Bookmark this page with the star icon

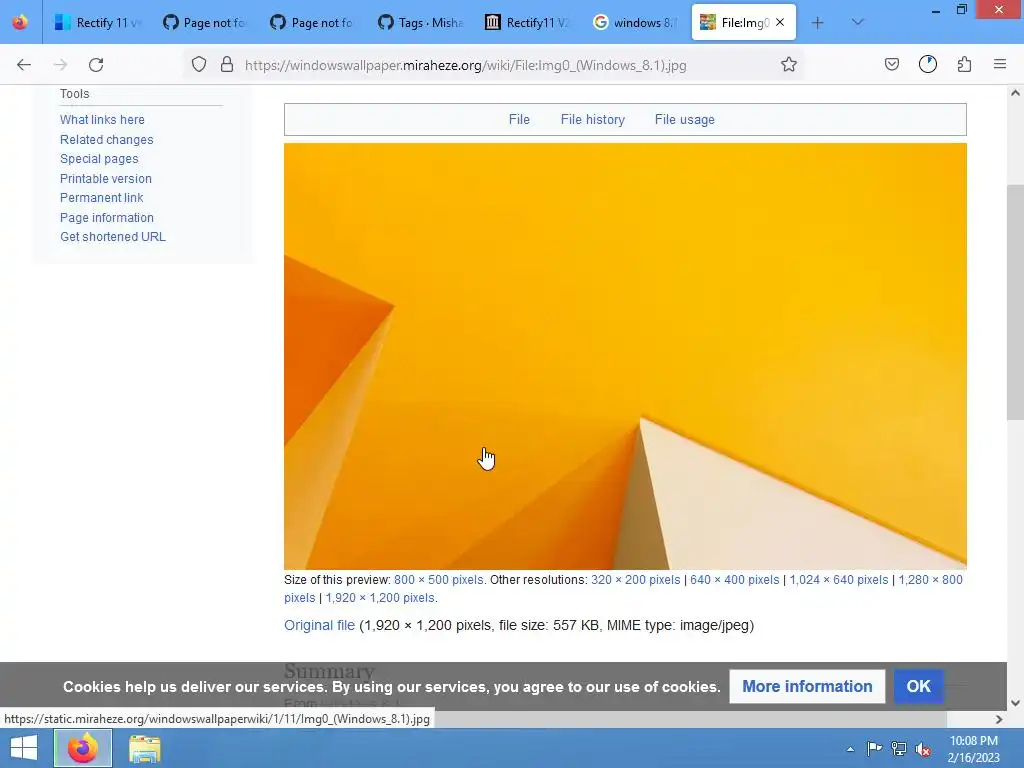pyautogui.click(x=789, y=65)
